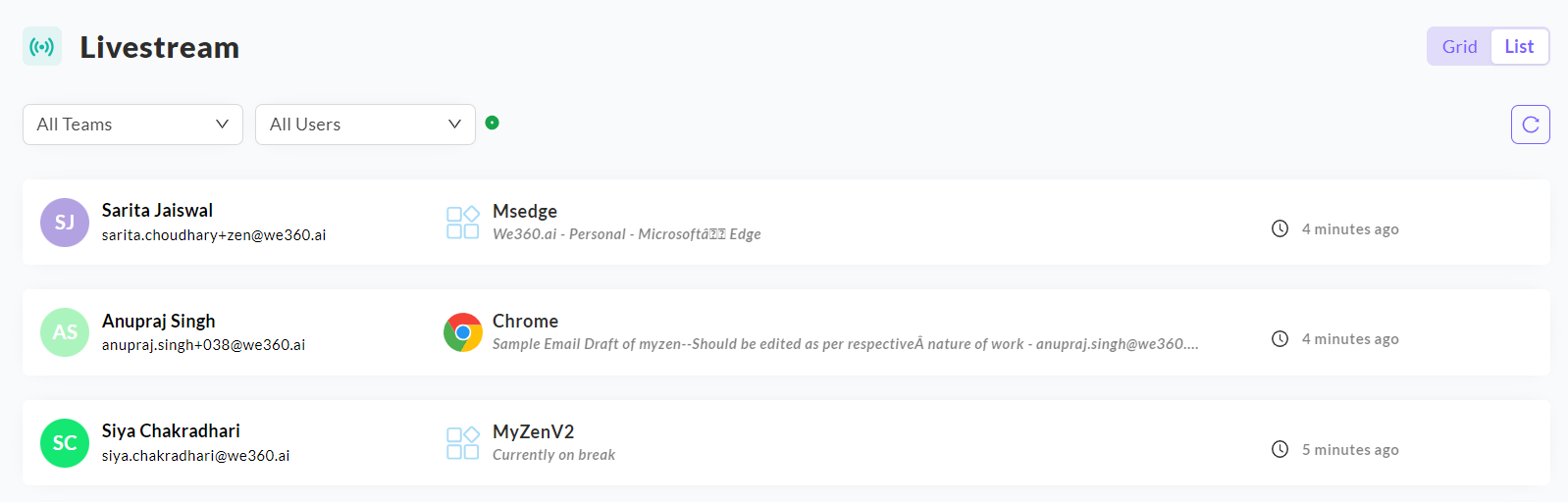Select Anupraj Singh's name

click(159, 321)
